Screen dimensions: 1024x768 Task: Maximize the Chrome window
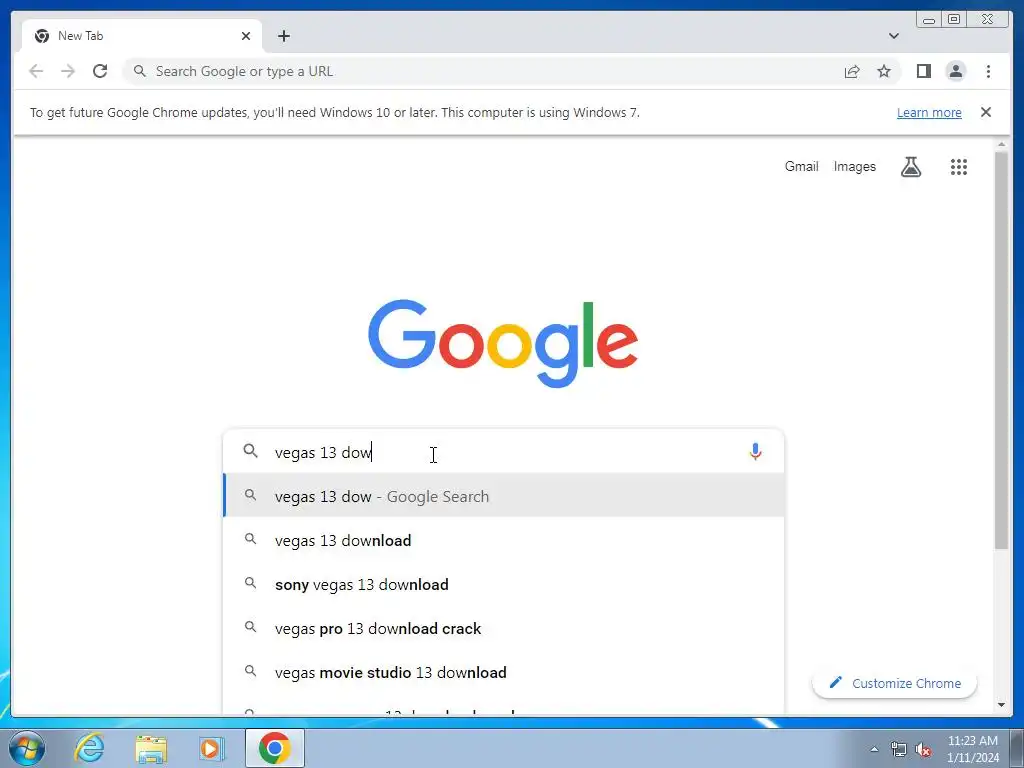tap(953, 19)
